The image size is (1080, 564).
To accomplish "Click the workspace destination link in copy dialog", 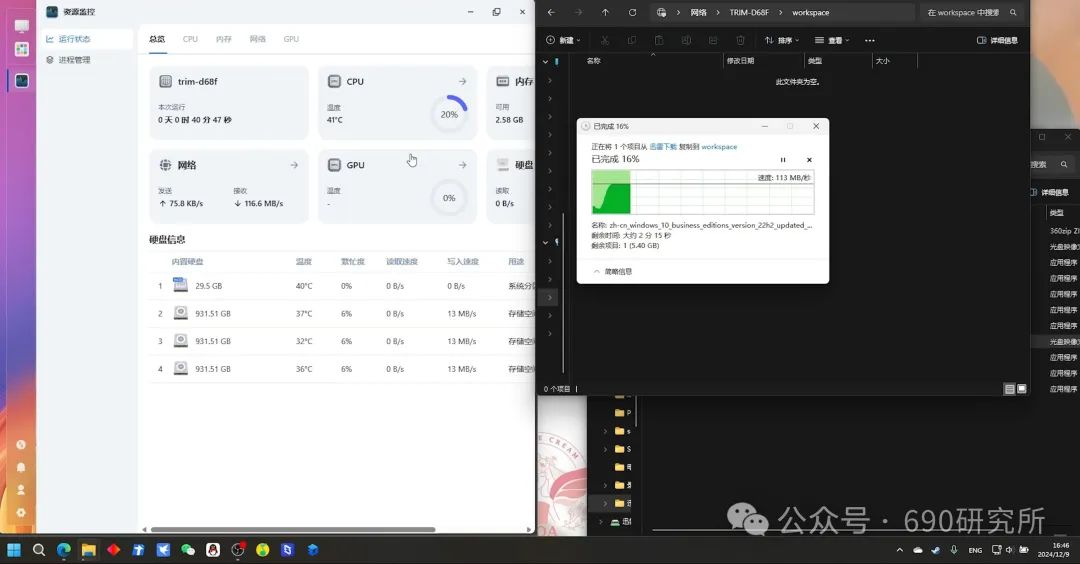I will click(x=719, y=147).
